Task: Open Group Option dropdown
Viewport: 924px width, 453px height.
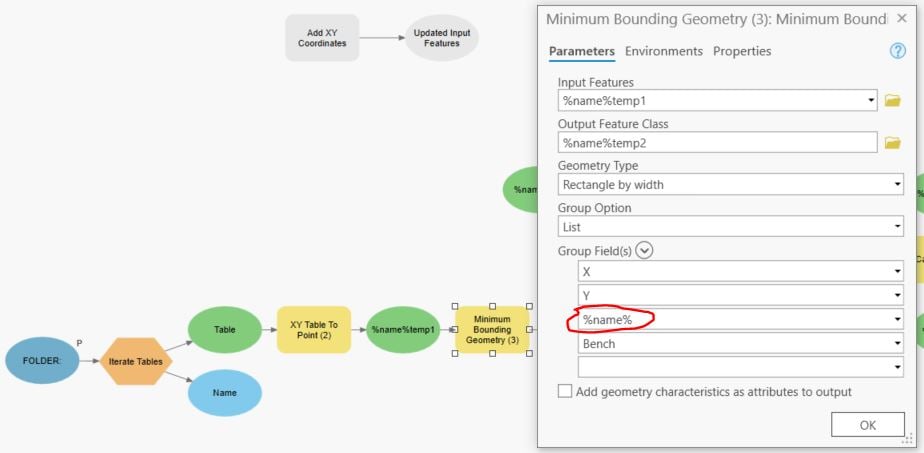Action: point(897,226)
